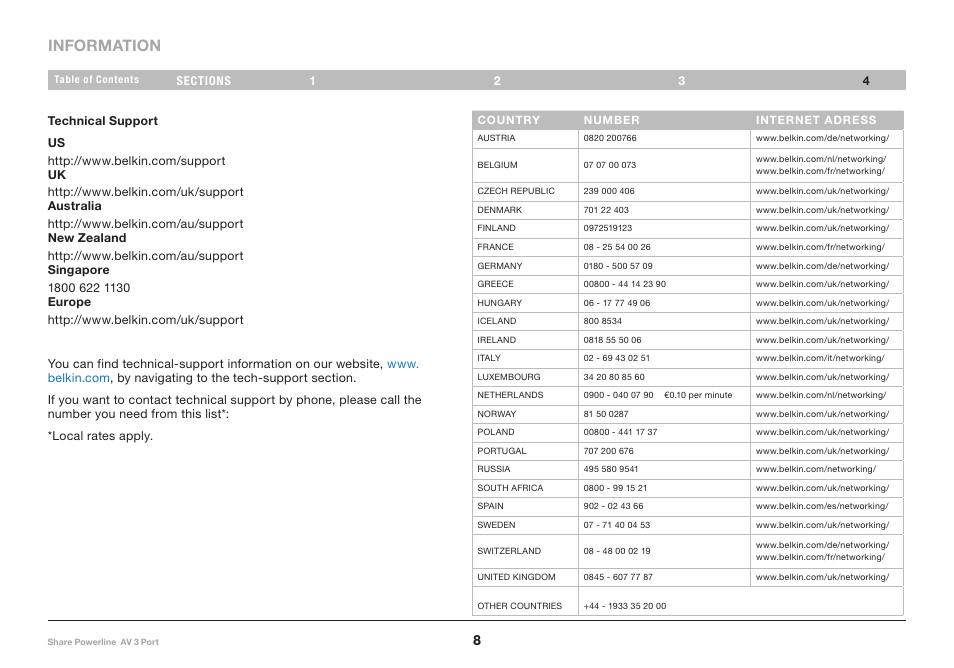Click the Share Powerline AV 3 Port footer
Image resolution: width=954 pixels, height=668 pixels.
pos(103,642)
